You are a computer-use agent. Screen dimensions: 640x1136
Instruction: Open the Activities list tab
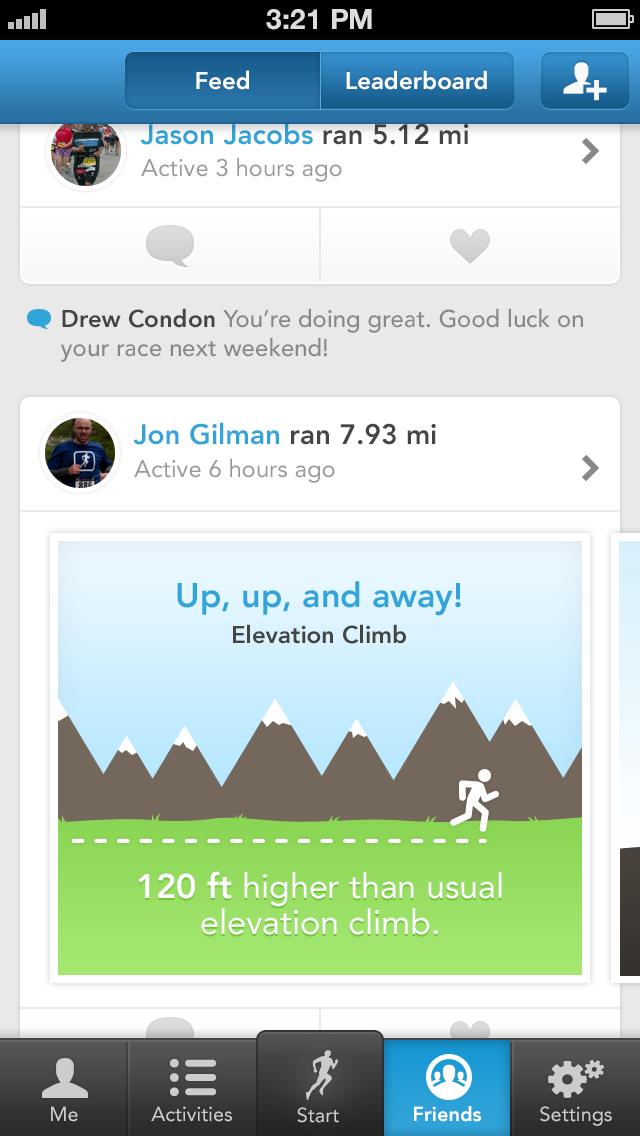(192, 1088)
